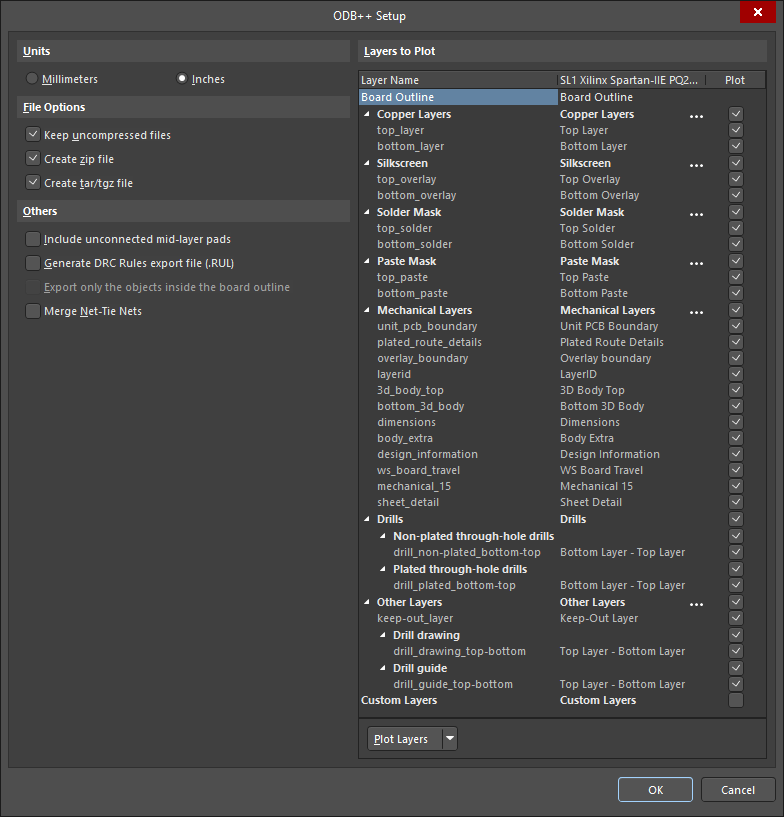Select the drill_plated_bottom-top row
Screen dimensions: 784x817
click(x=562, y=585)
